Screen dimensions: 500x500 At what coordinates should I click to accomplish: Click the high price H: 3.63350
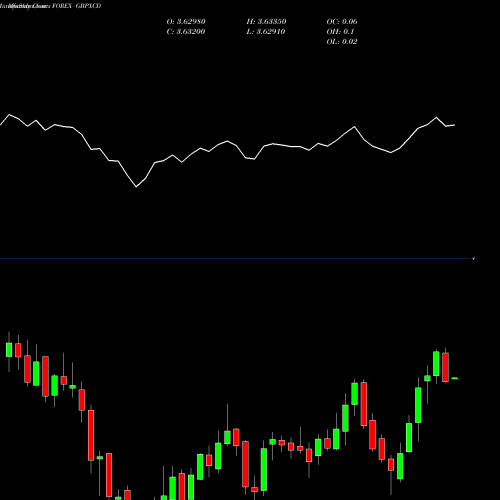266,22
